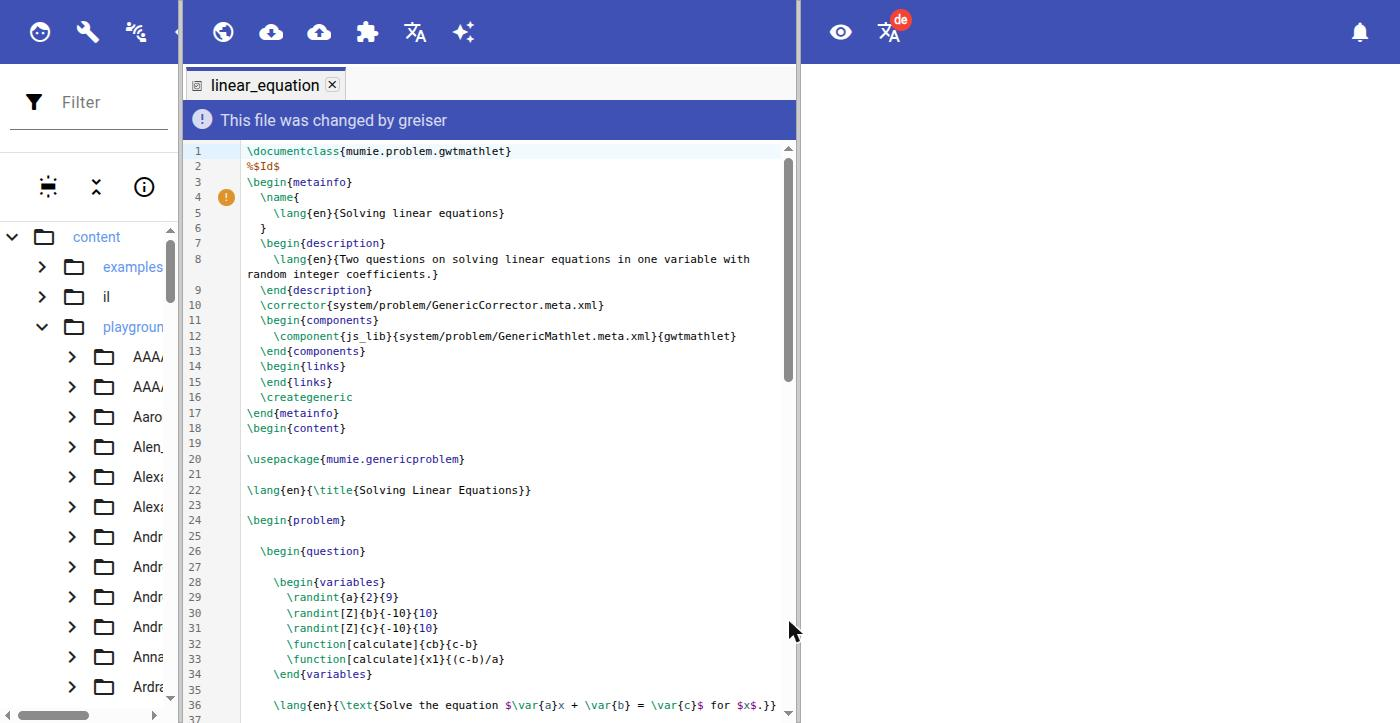This screenshot has width=1400, height=723.
Task: Click line number 20 in gutter
Action: click(x=194, y=459)
